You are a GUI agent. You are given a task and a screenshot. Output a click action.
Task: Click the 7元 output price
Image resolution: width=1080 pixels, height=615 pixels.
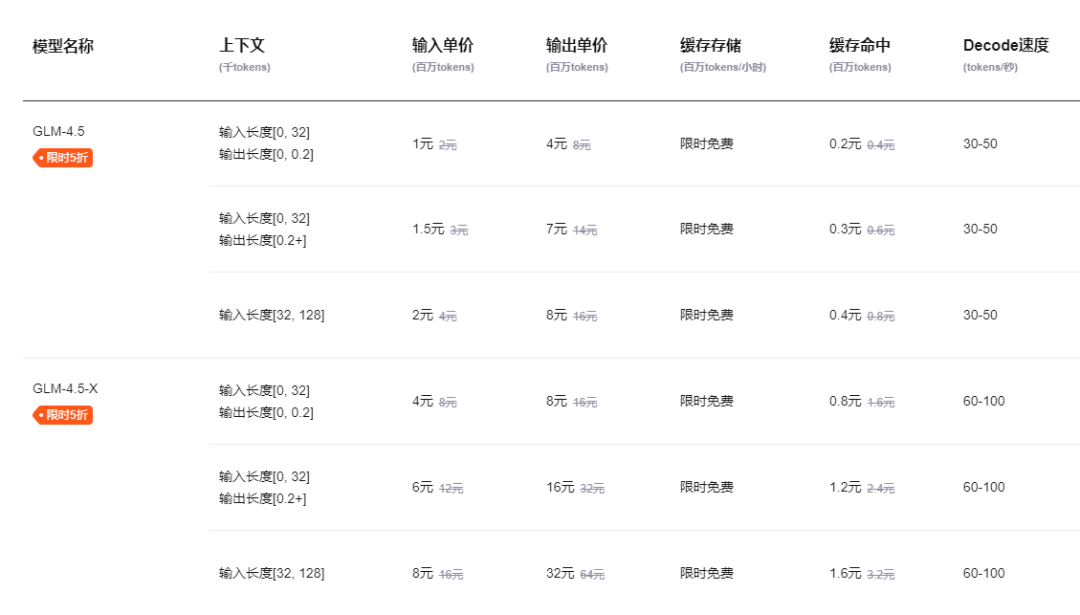(556, 229)
